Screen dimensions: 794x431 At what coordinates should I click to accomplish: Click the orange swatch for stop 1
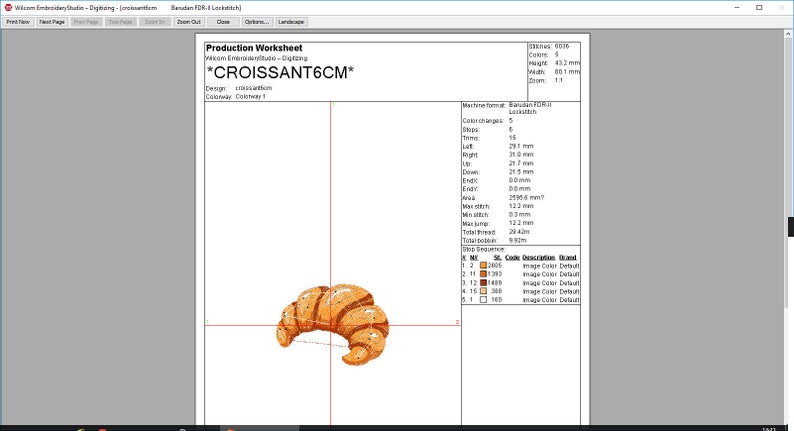click(x=483, y=265)
